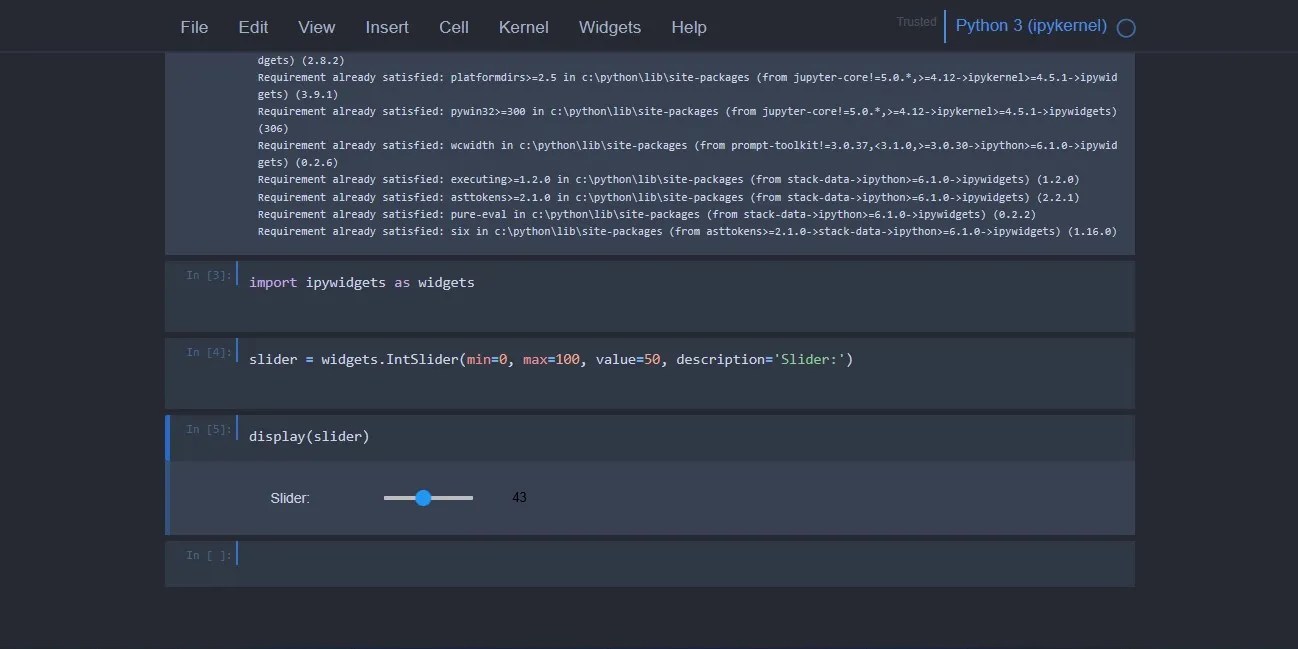Open the View menu
Image resolution: width=1298 pixels, height=649 pixels.
pyautogui.click(x=317, y=27)
